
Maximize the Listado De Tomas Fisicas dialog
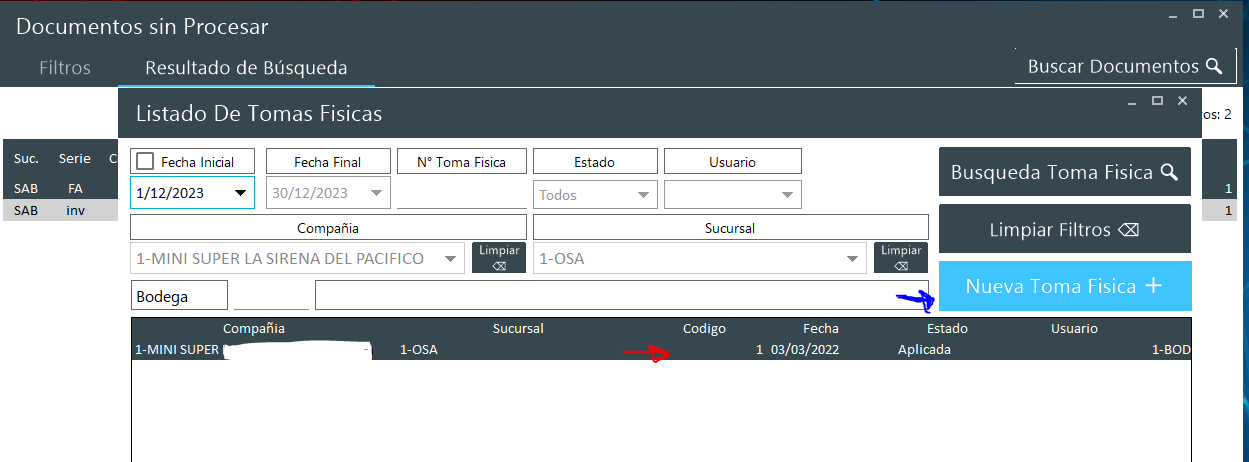(x=1157, y=101)
